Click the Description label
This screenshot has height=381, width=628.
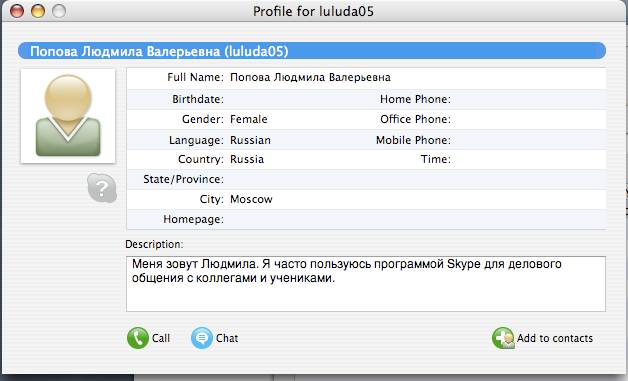click(x=154, y=244)
